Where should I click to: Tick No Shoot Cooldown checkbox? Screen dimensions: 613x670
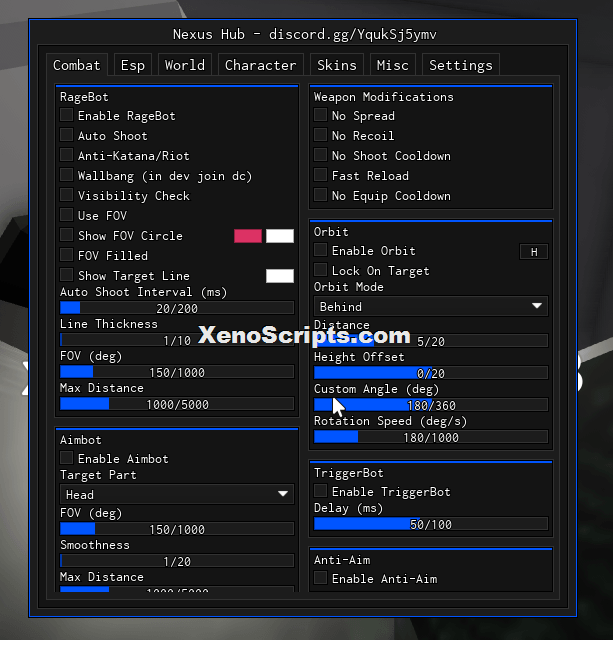tap(320, 155)
